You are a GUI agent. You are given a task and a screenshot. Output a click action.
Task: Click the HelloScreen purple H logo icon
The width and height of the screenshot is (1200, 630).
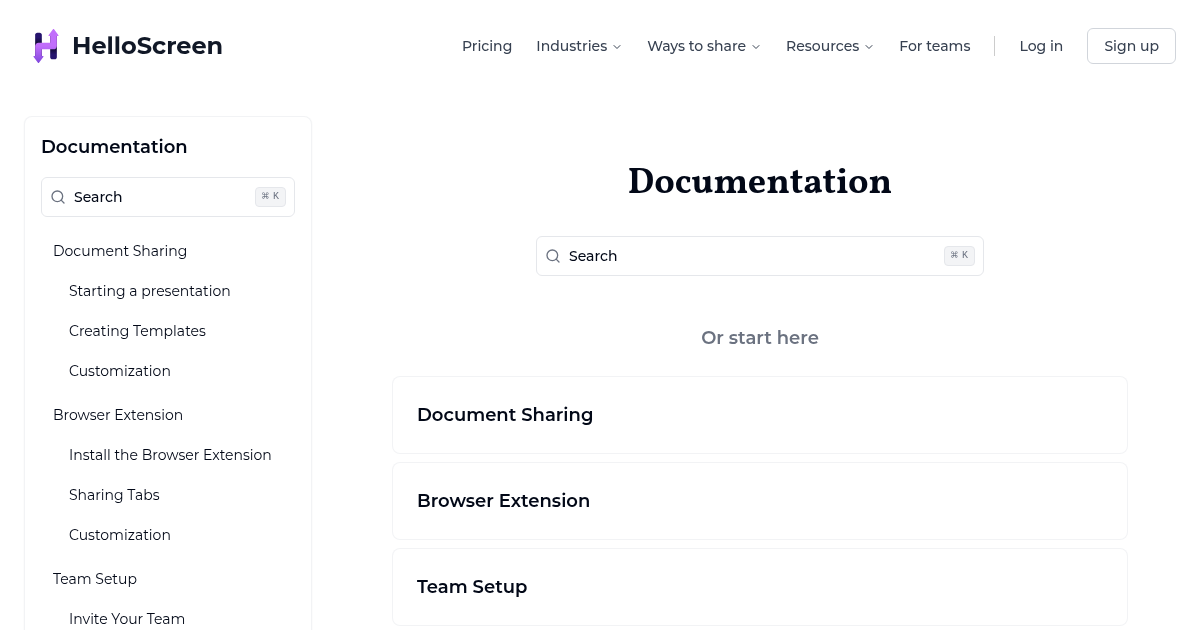click(x=46, y=46)
